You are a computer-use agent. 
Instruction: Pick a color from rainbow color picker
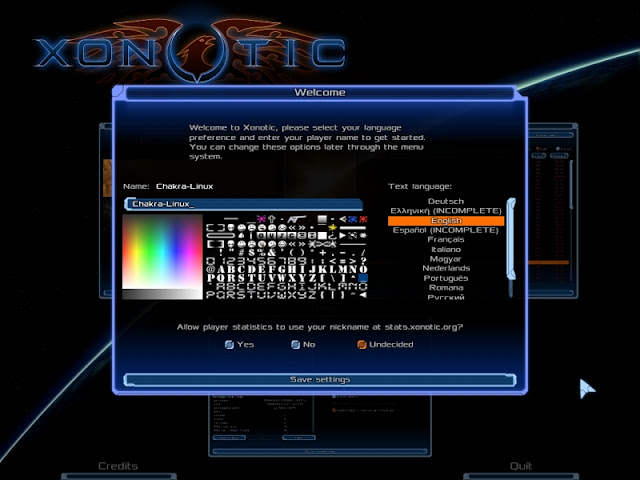[x=162, y=251]
